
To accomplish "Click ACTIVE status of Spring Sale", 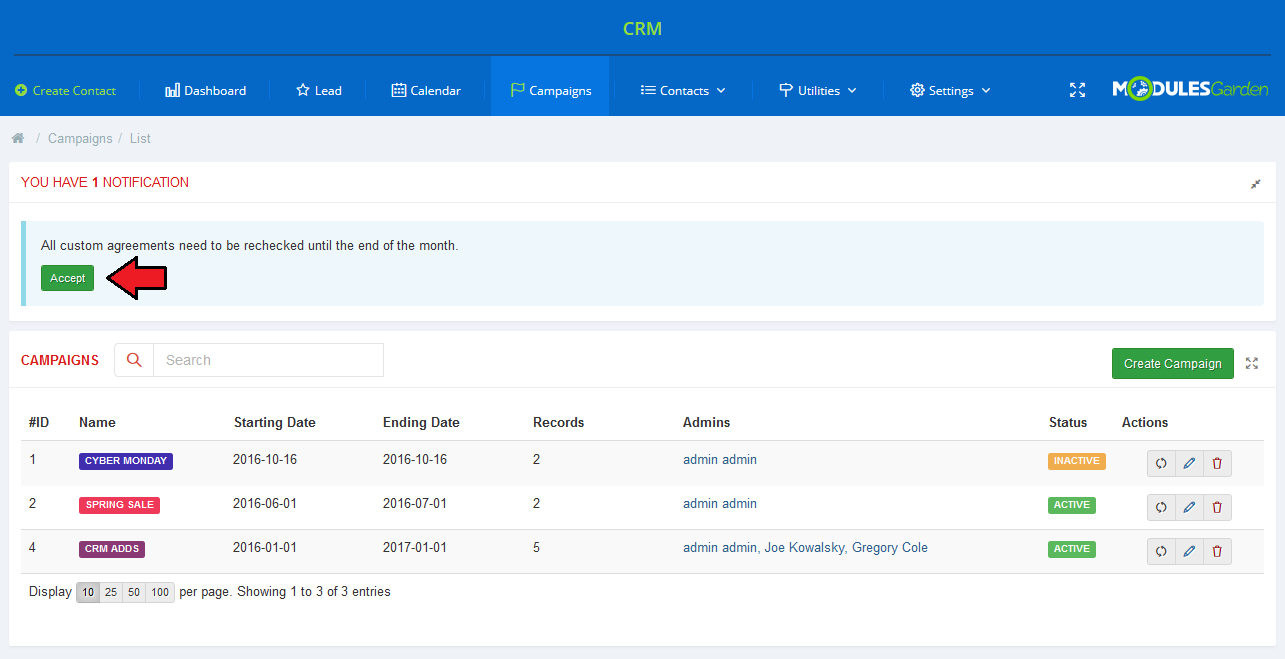I will tap(1072, 505).
